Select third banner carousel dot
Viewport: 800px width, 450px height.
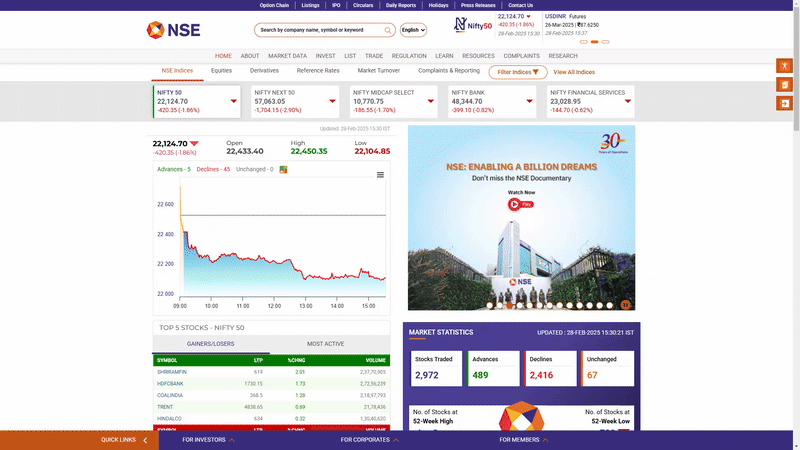coord(510,306)
